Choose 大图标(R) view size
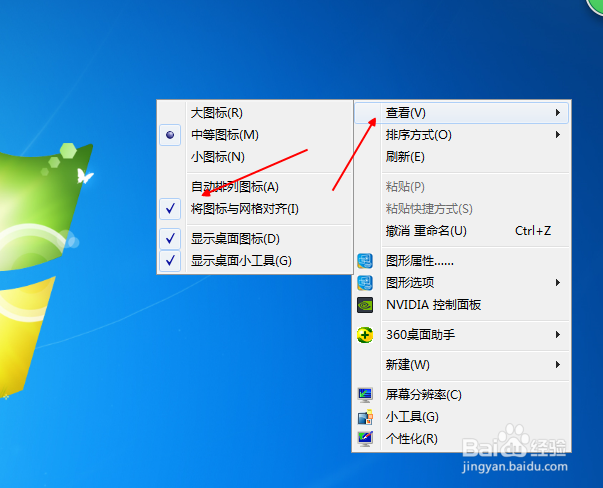The image size is (603, 488). coord(255,113)
